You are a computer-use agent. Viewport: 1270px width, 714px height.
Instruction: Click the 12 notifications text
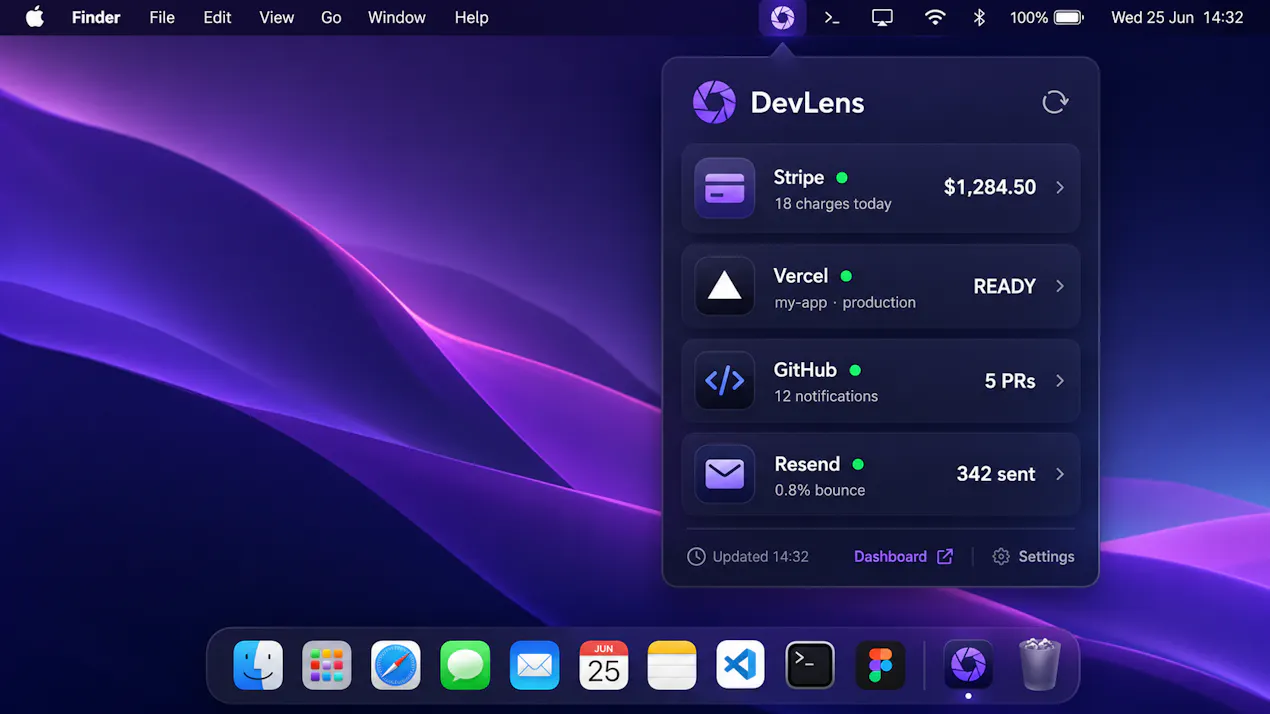pos(826,396)
